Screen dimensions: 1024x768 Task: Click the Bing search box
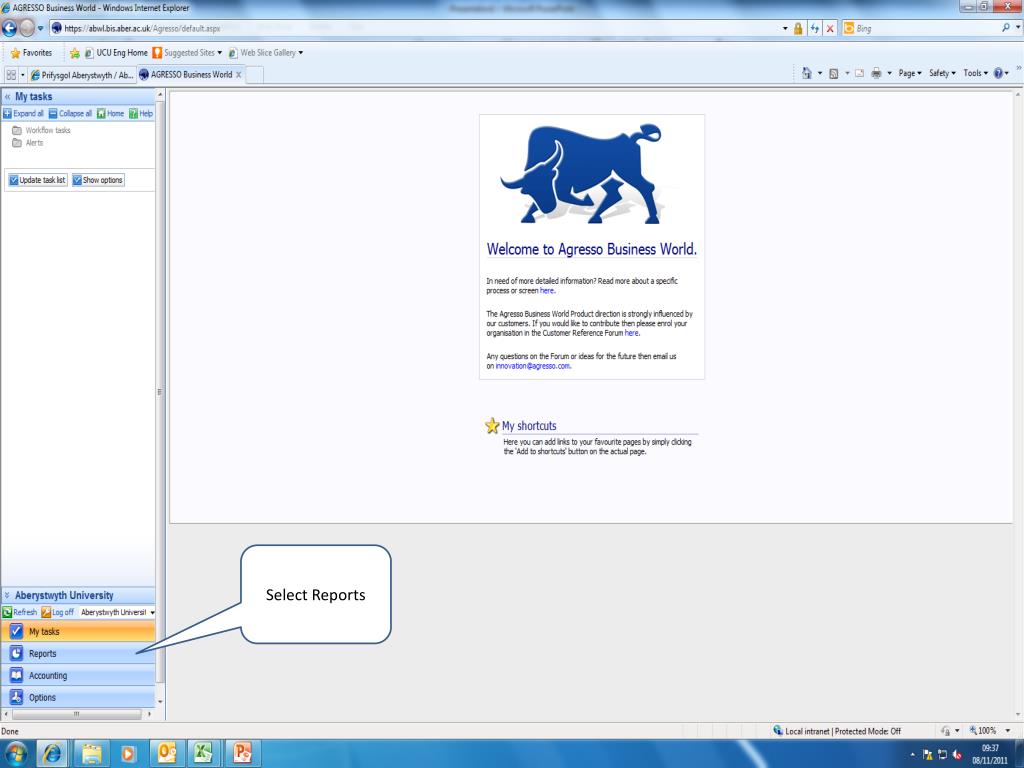pos(921,28)
